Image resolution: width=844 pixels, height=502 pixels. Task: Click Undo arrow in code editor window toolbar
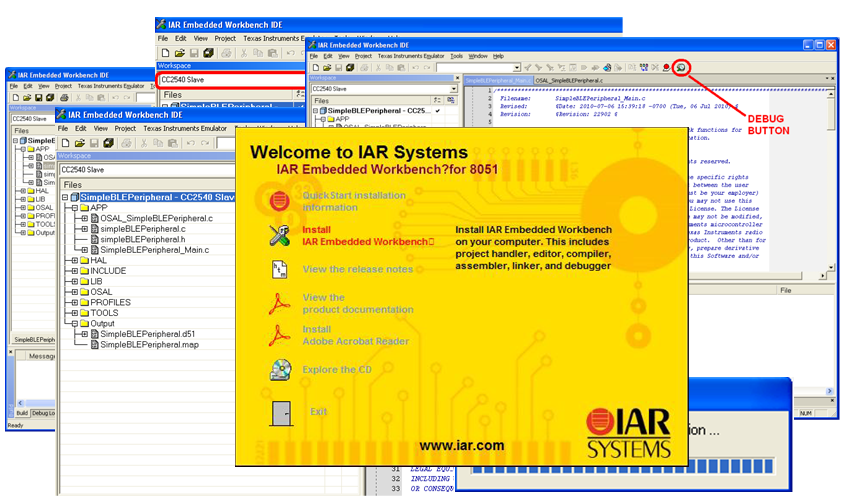pos(415,68)
